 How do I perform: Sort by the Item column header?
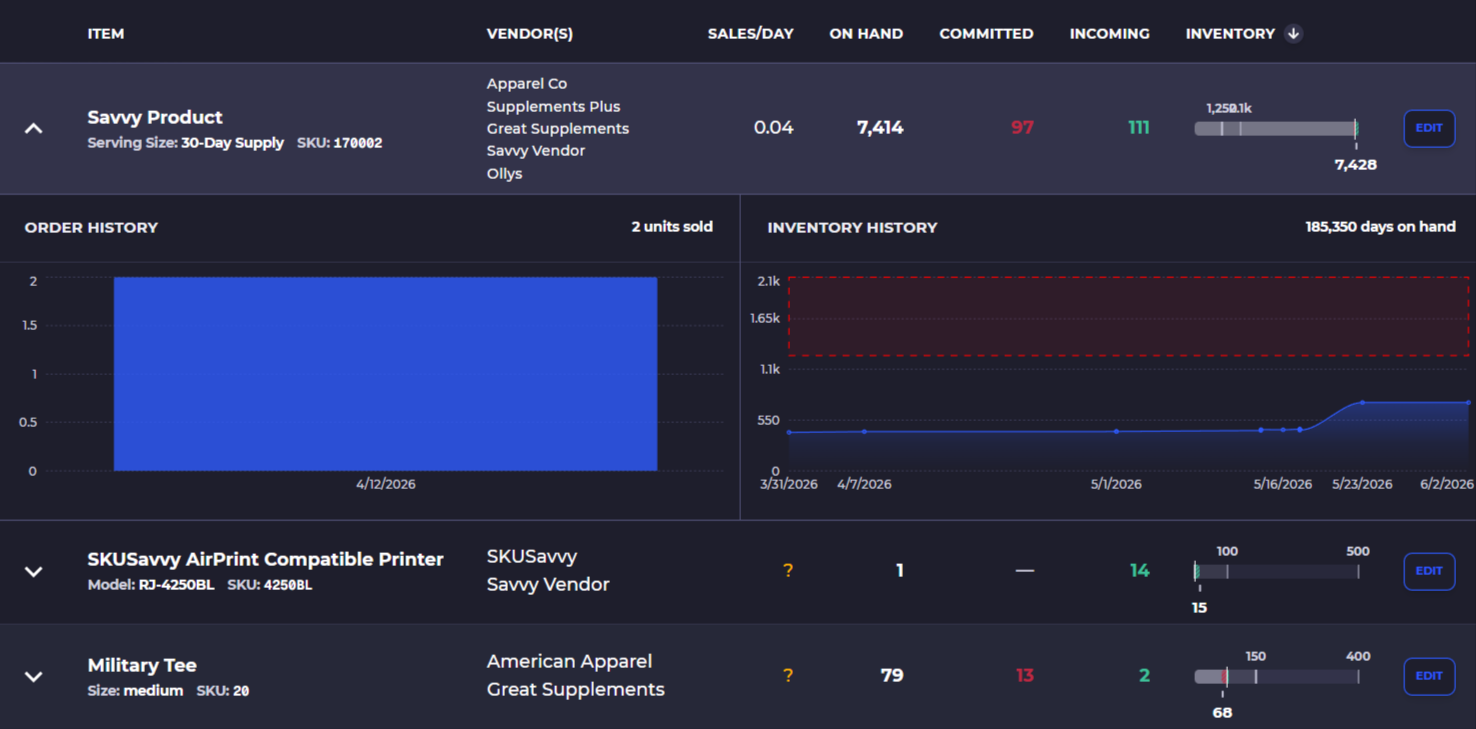106,34
